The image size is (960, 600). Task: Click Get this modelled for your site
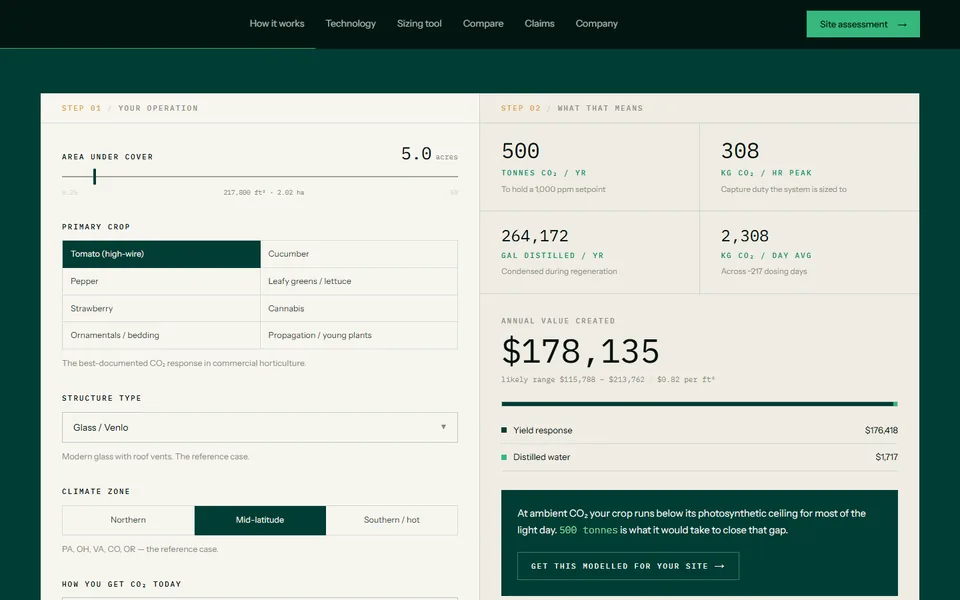point(628,566)
